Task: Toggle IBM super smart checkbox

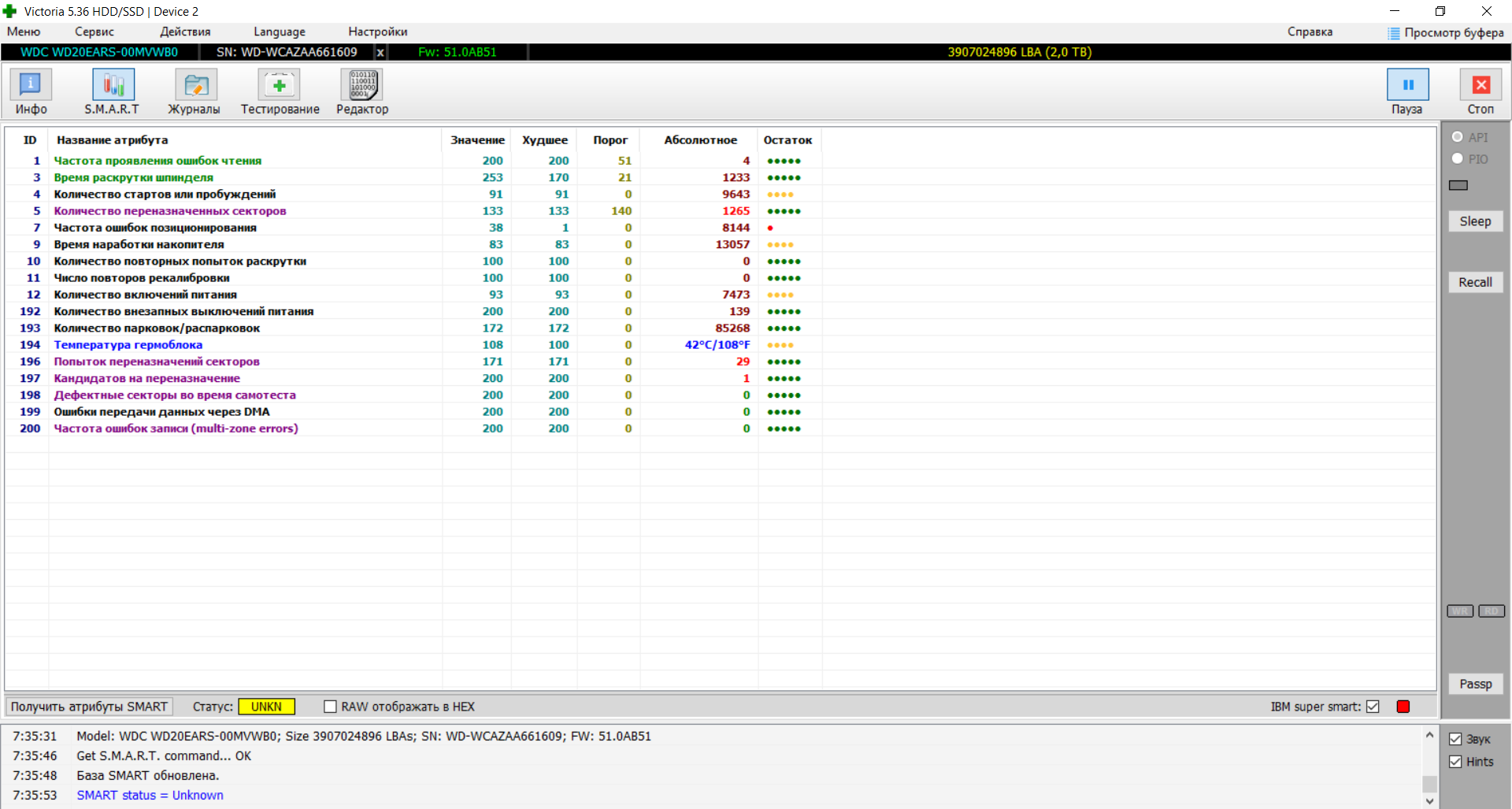Action: tap(1373, 707)
